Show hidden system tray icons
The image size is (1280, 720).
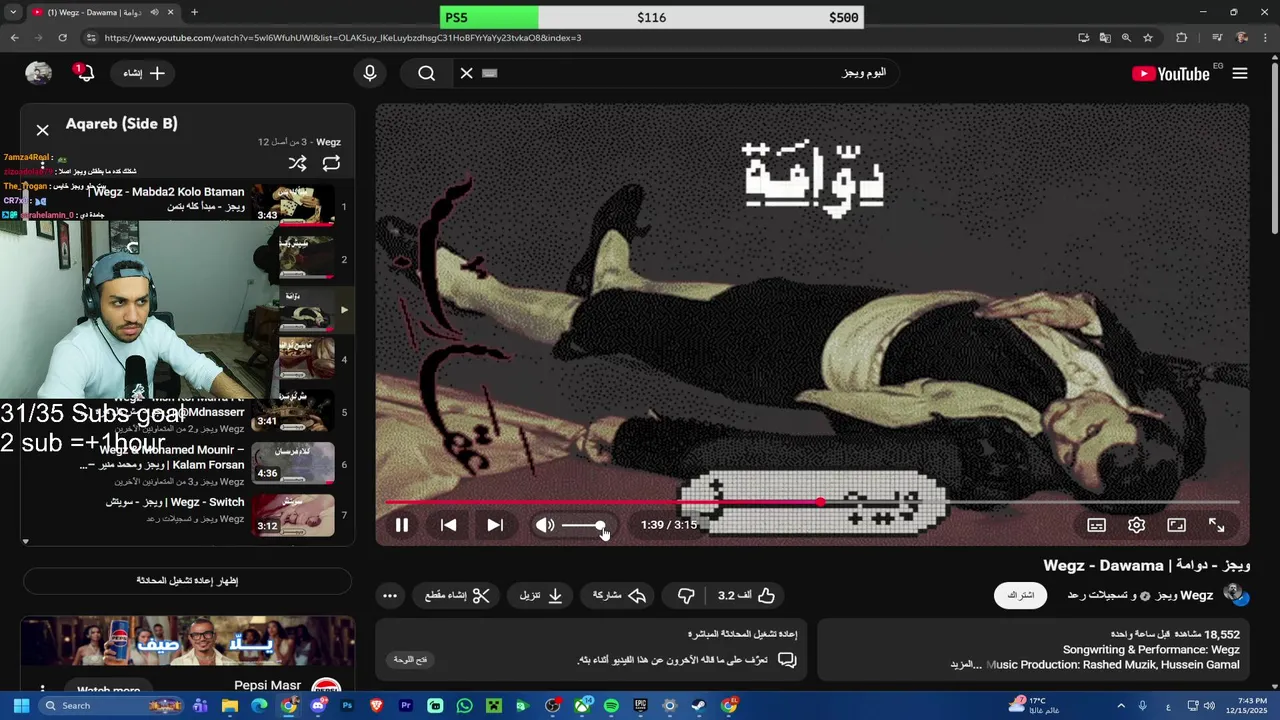[1121, 706]
